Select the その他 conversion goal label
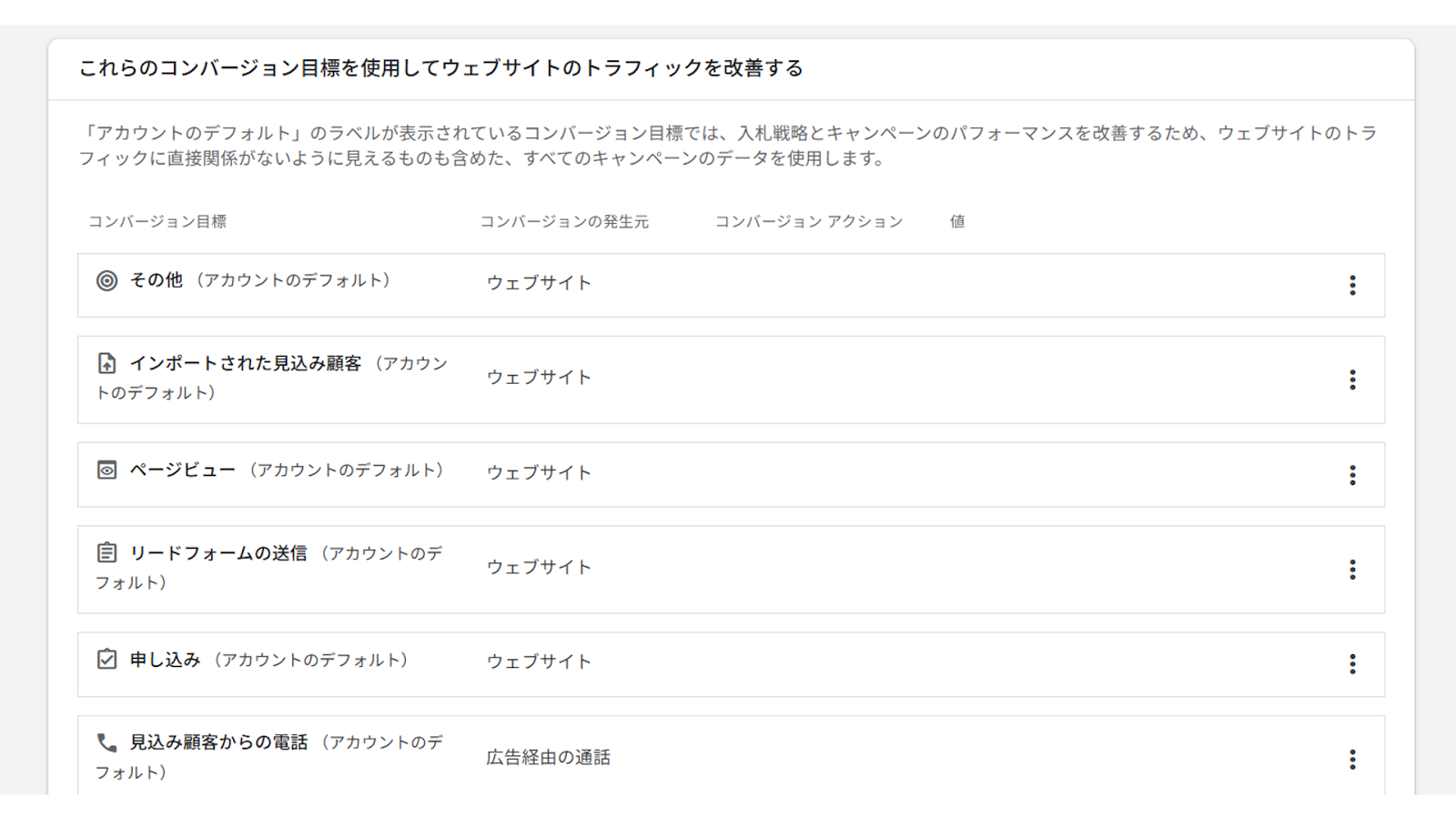This screenshot has height=819, width=1456. (157, 280)
